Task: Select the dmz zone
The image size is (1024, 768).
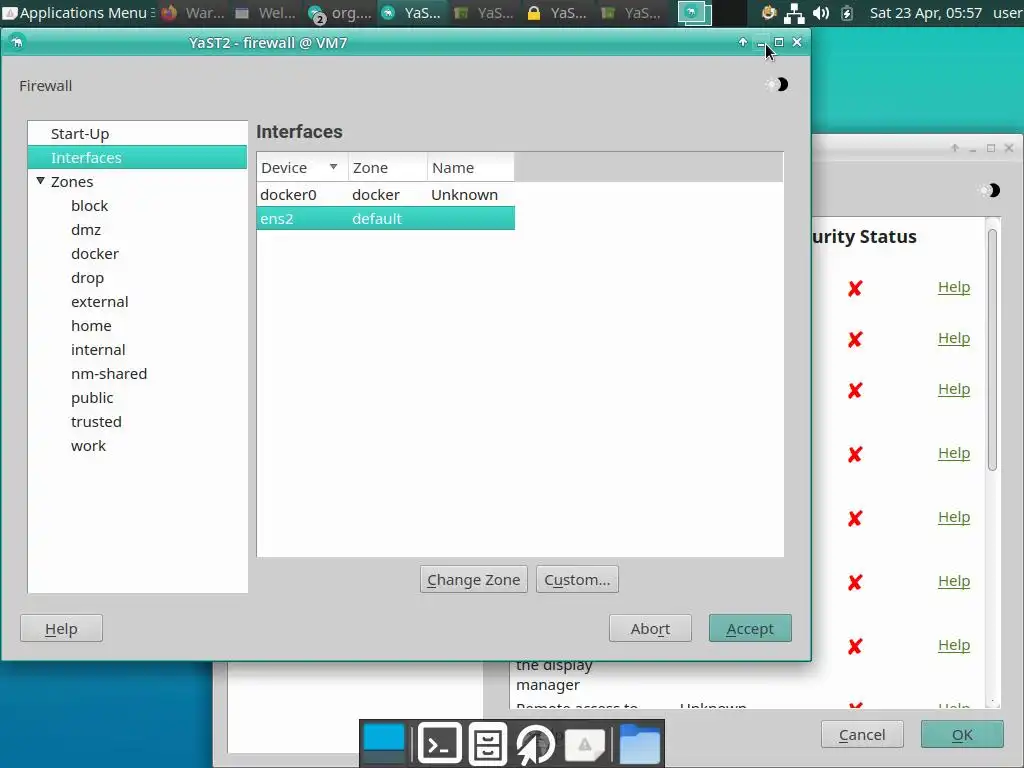Action: [x=86, y=230]
